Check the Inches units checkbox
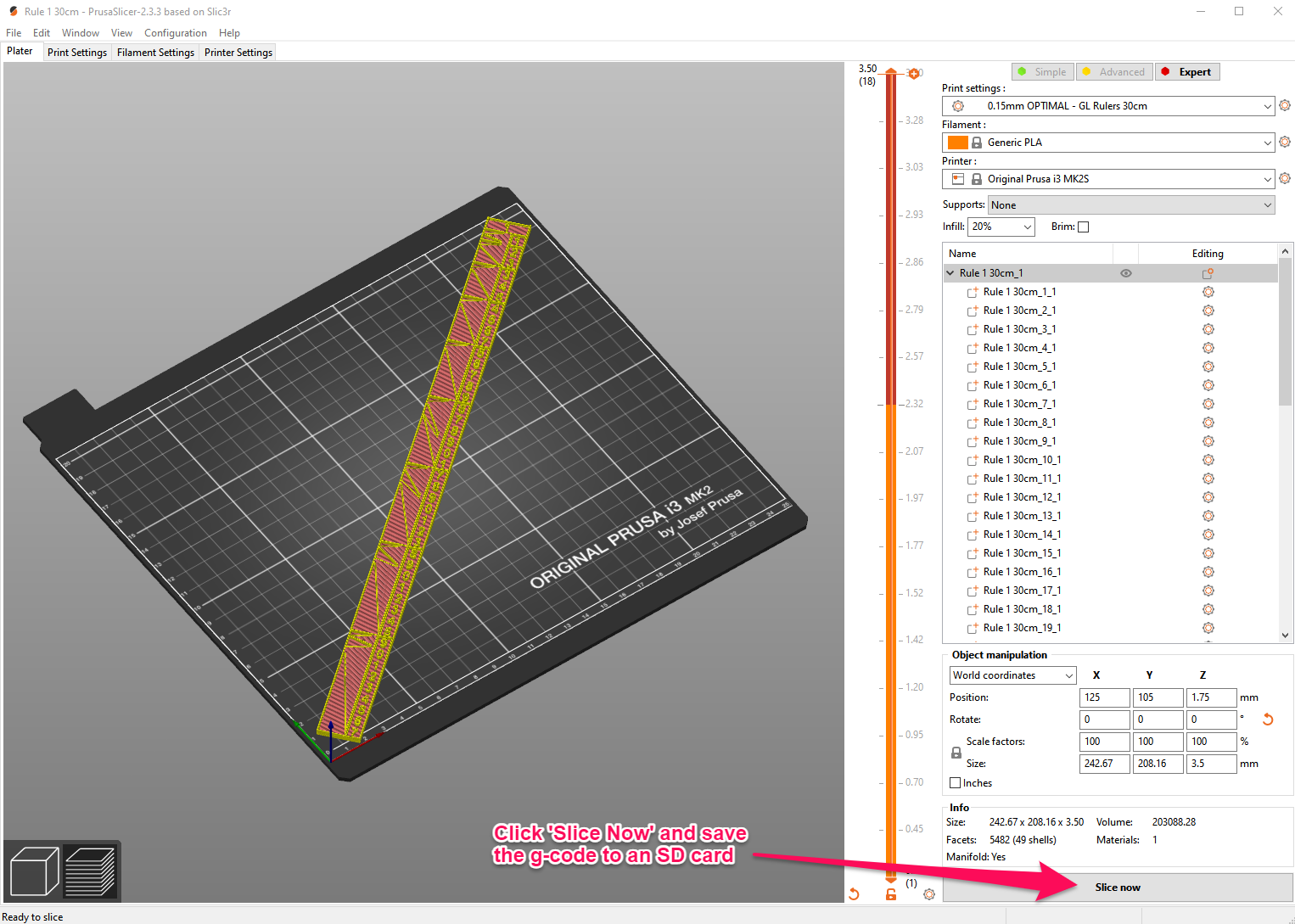Screen dimensions: 1295x924 point(956,783)
